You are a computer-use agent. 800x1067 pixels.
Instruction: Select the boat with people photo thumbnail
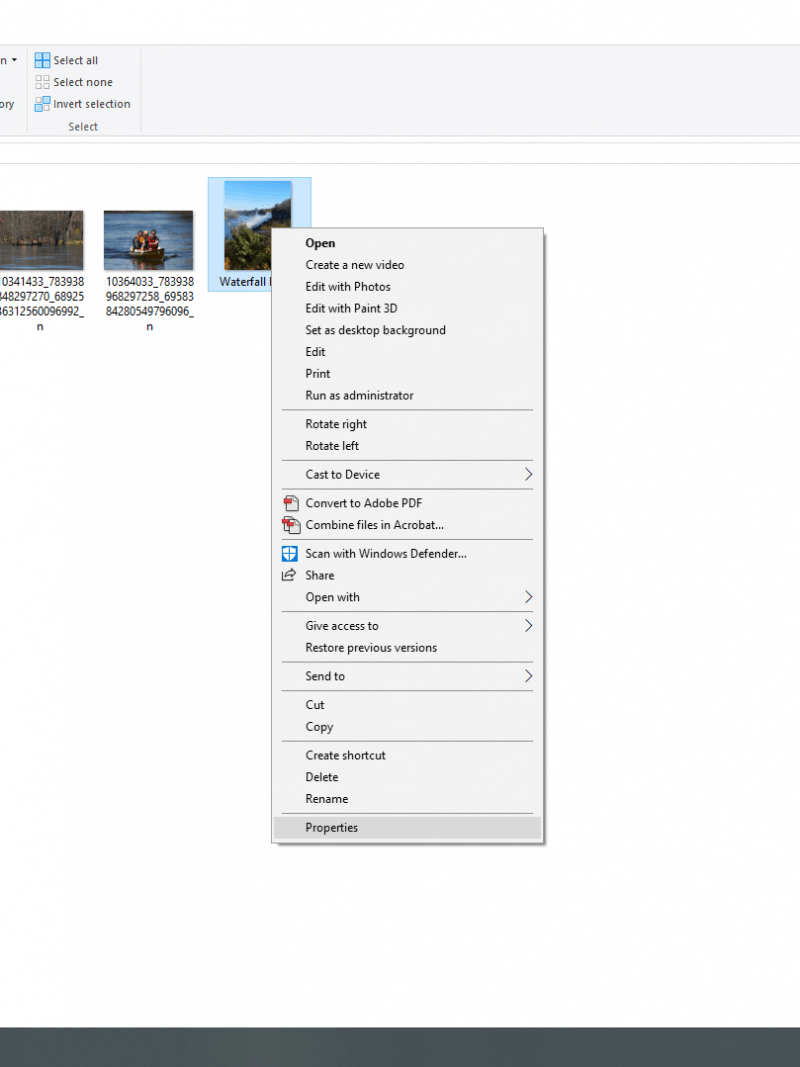148,240
